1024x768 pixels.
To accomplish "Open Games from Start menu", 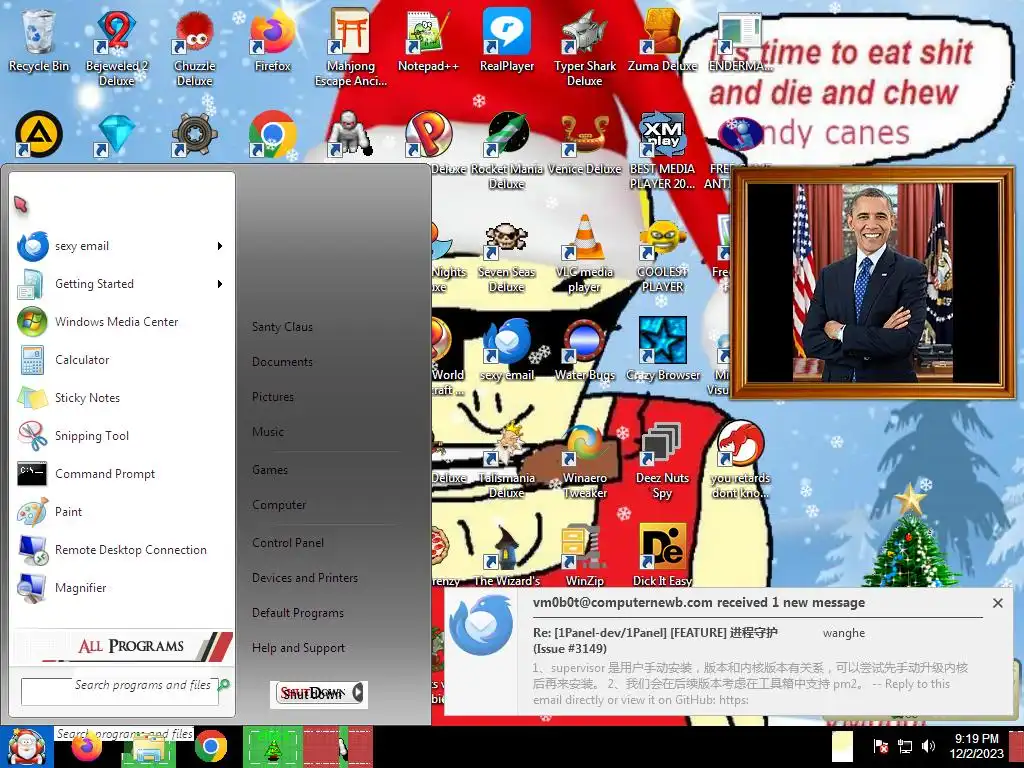I will click(x=270, y=470).
